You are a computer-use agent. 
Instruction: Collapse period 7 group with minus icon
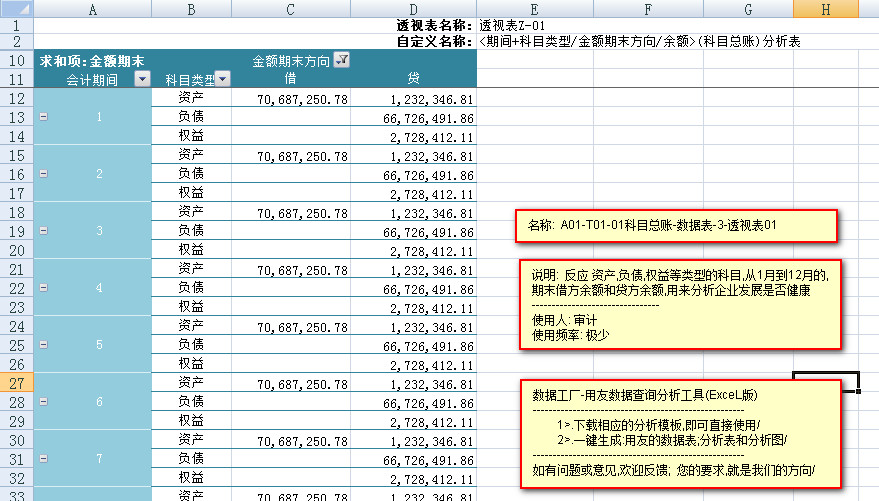(42, 459)
